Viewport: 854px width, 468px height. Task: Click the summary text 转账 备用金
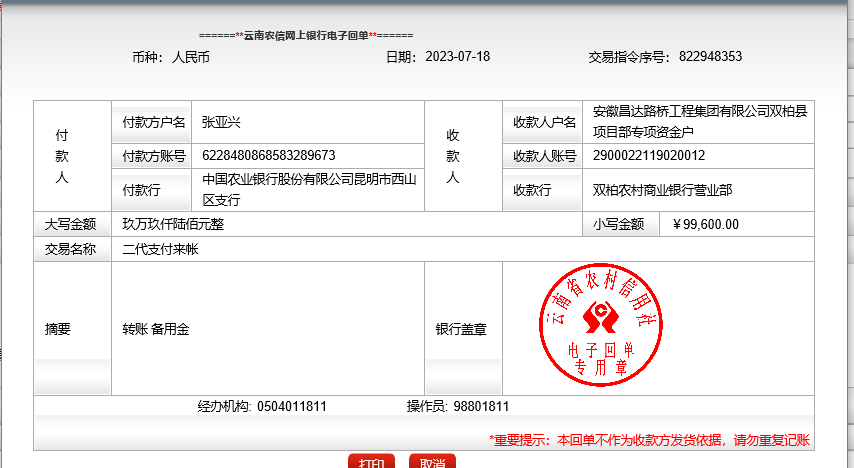coord(155,328)
